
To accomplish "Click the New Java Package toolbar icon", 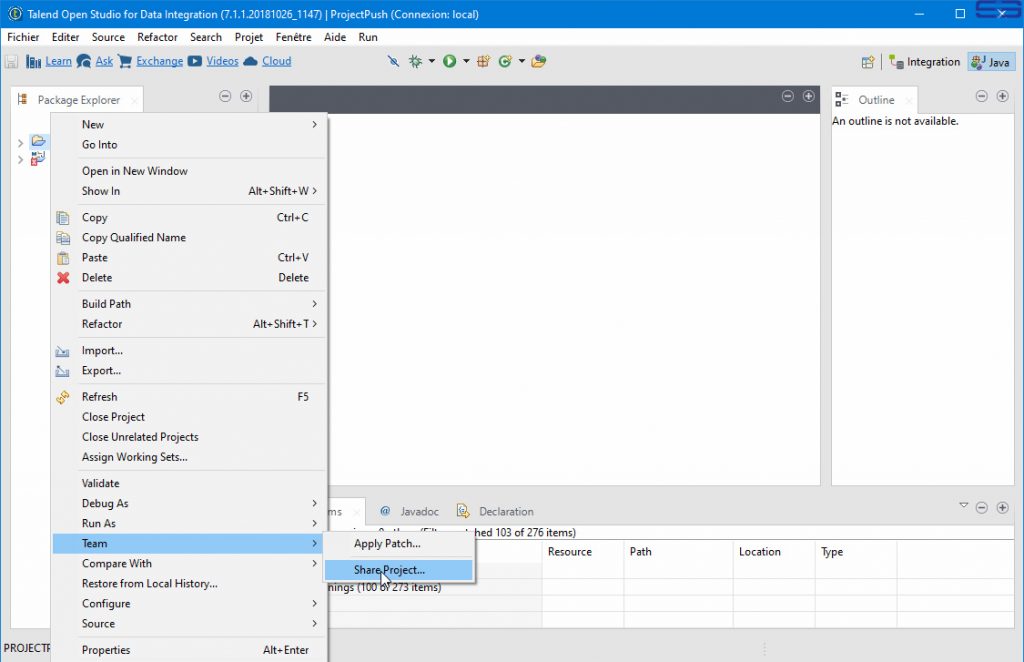I will click(483, 61).
